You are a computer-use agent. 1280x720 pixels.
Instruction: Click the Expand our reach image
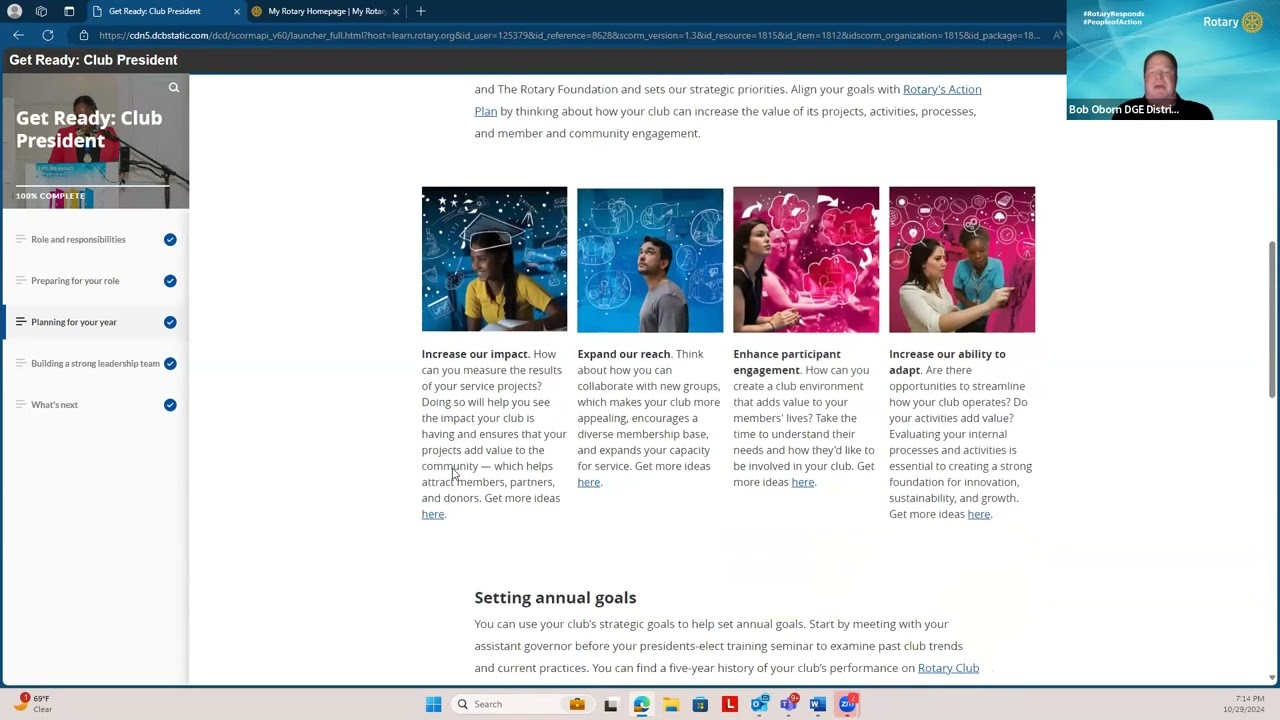point(650,259)
